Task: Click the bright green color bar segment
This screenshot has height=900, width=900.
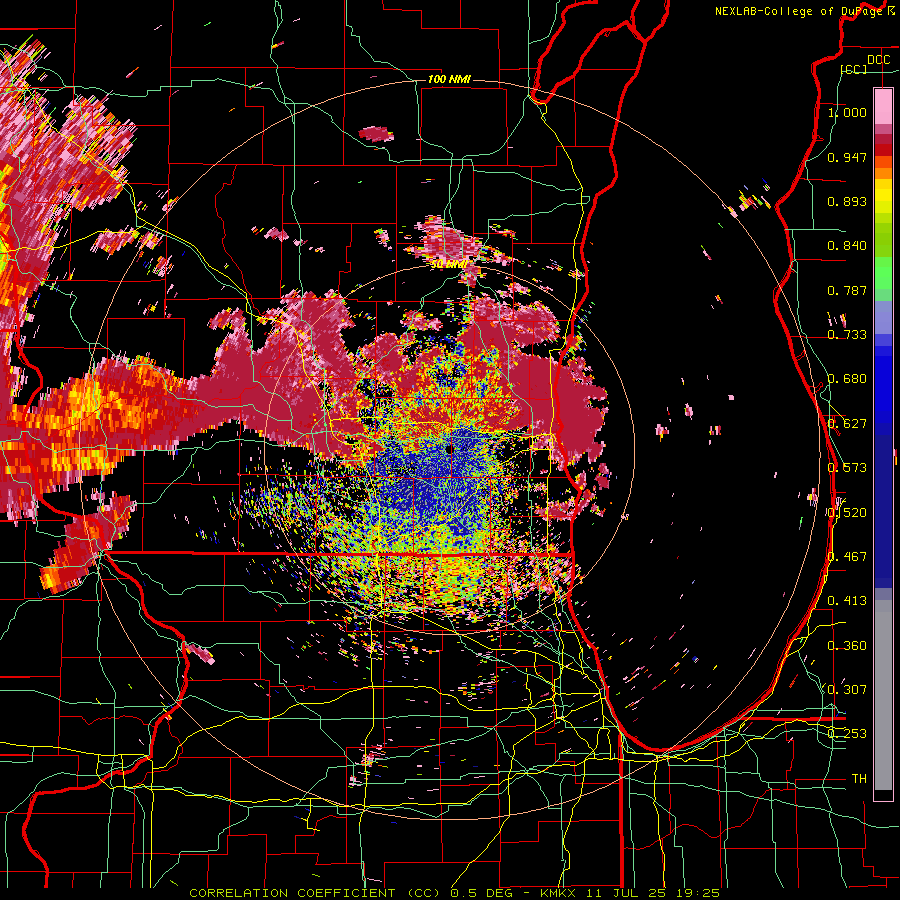Action: 883,273
